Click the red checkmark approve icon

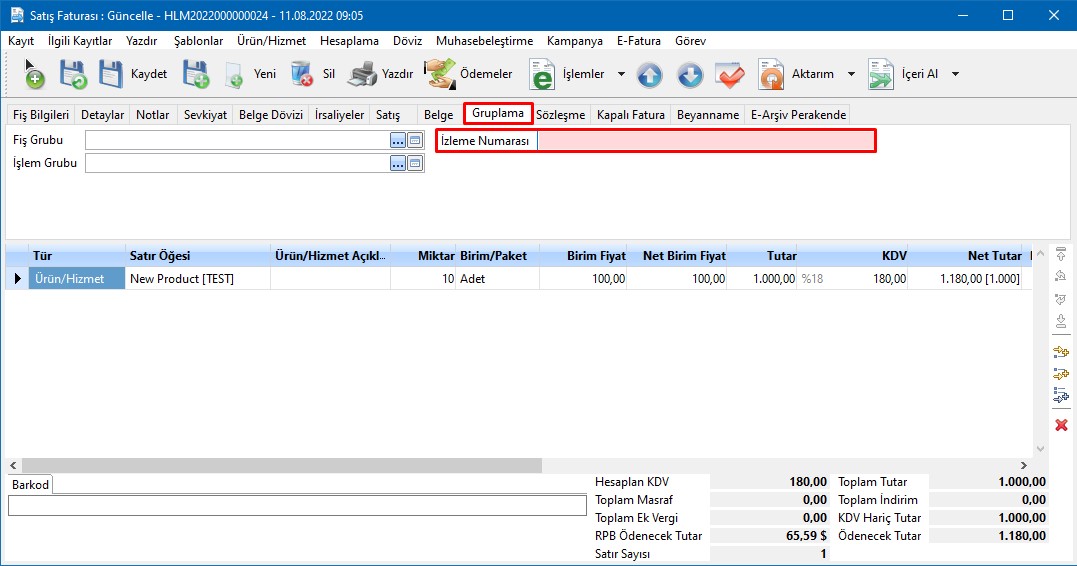click(x=730, y=75)
